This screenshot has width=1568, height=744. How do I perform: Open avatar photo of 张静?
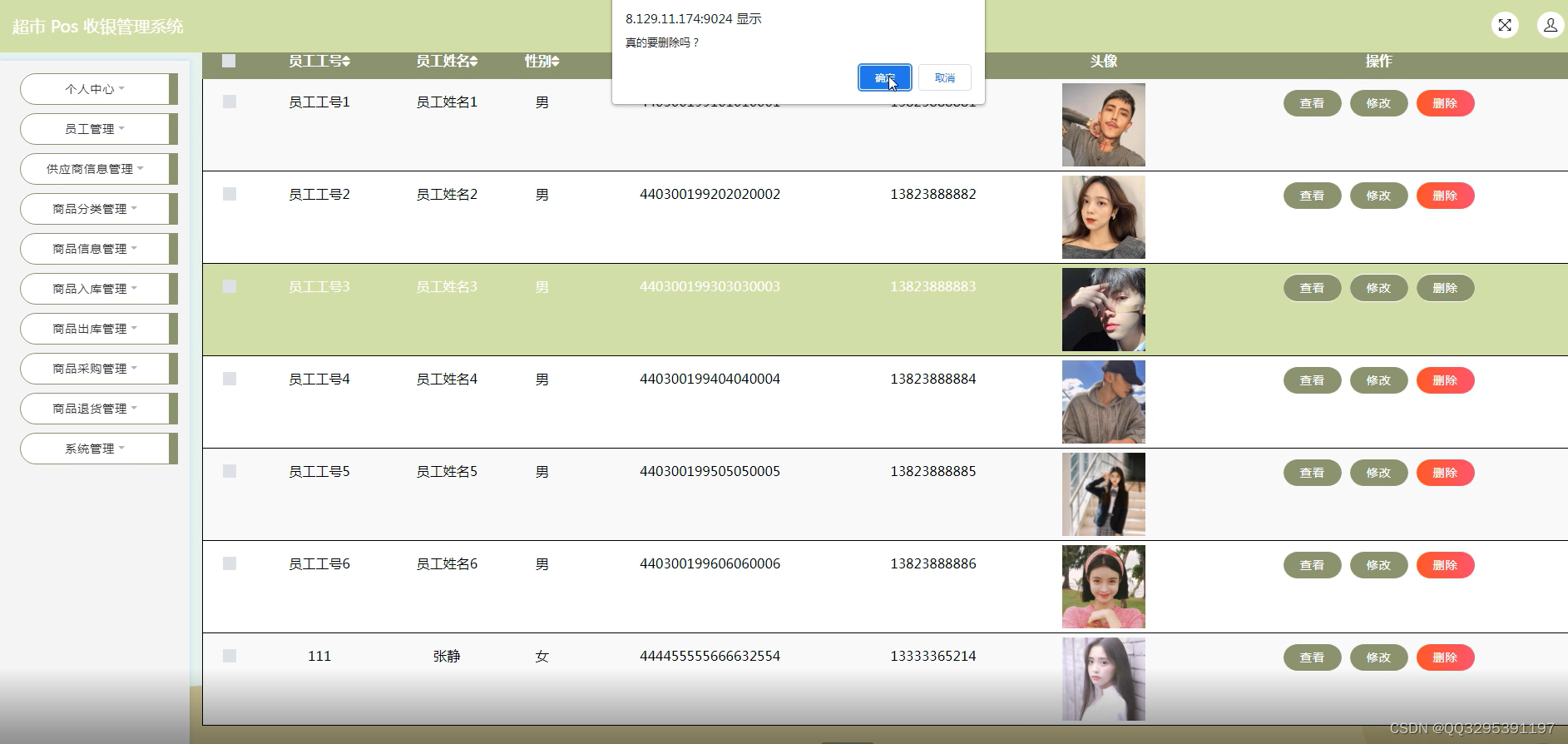(x=1104, y=679)
